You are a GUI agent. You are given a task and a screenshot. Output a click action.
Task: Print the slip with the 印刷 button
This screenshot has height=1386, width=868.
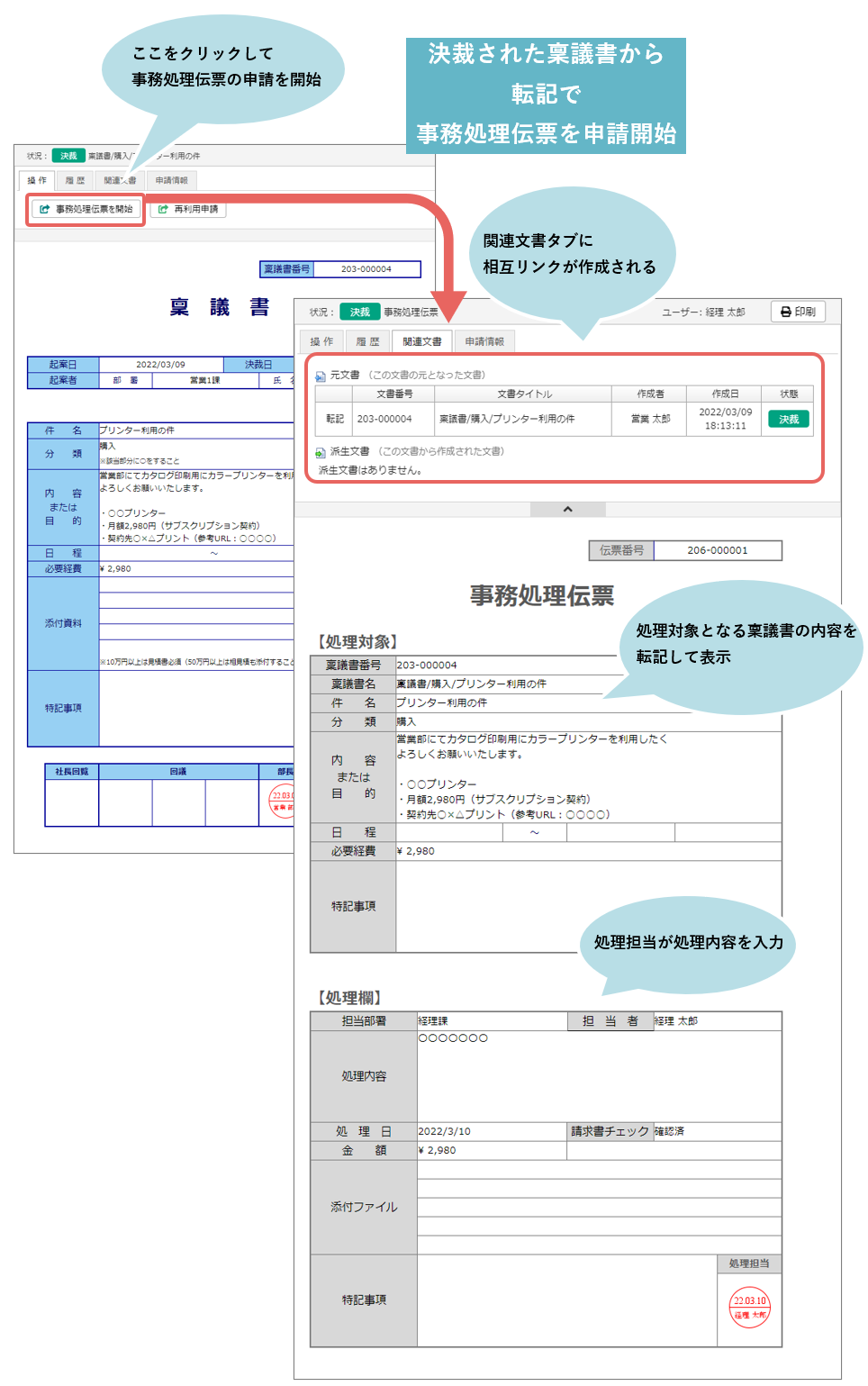point(798,312)
